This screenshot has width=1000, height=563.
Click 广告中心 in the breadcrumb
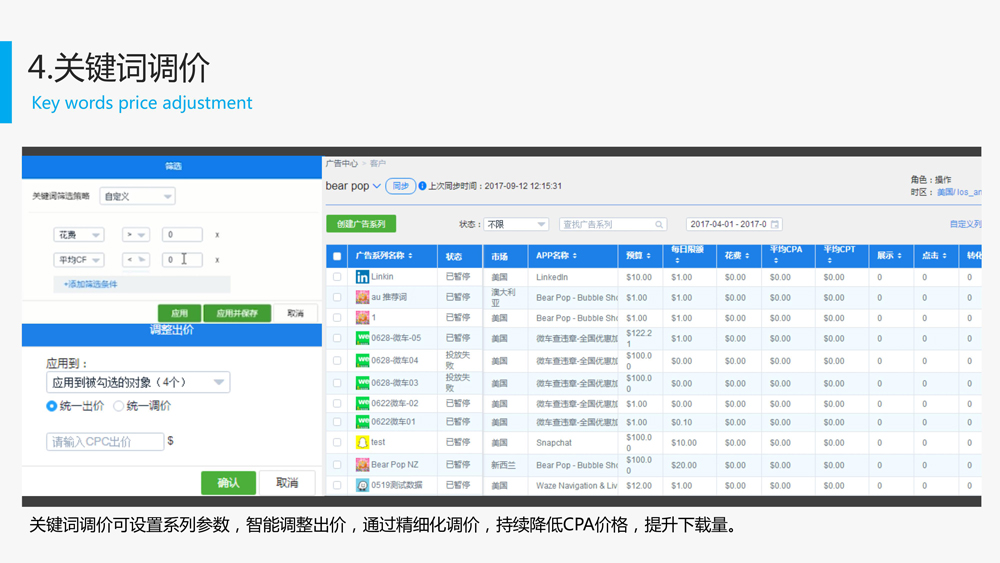pyautogui.click(x=343, y=162)
